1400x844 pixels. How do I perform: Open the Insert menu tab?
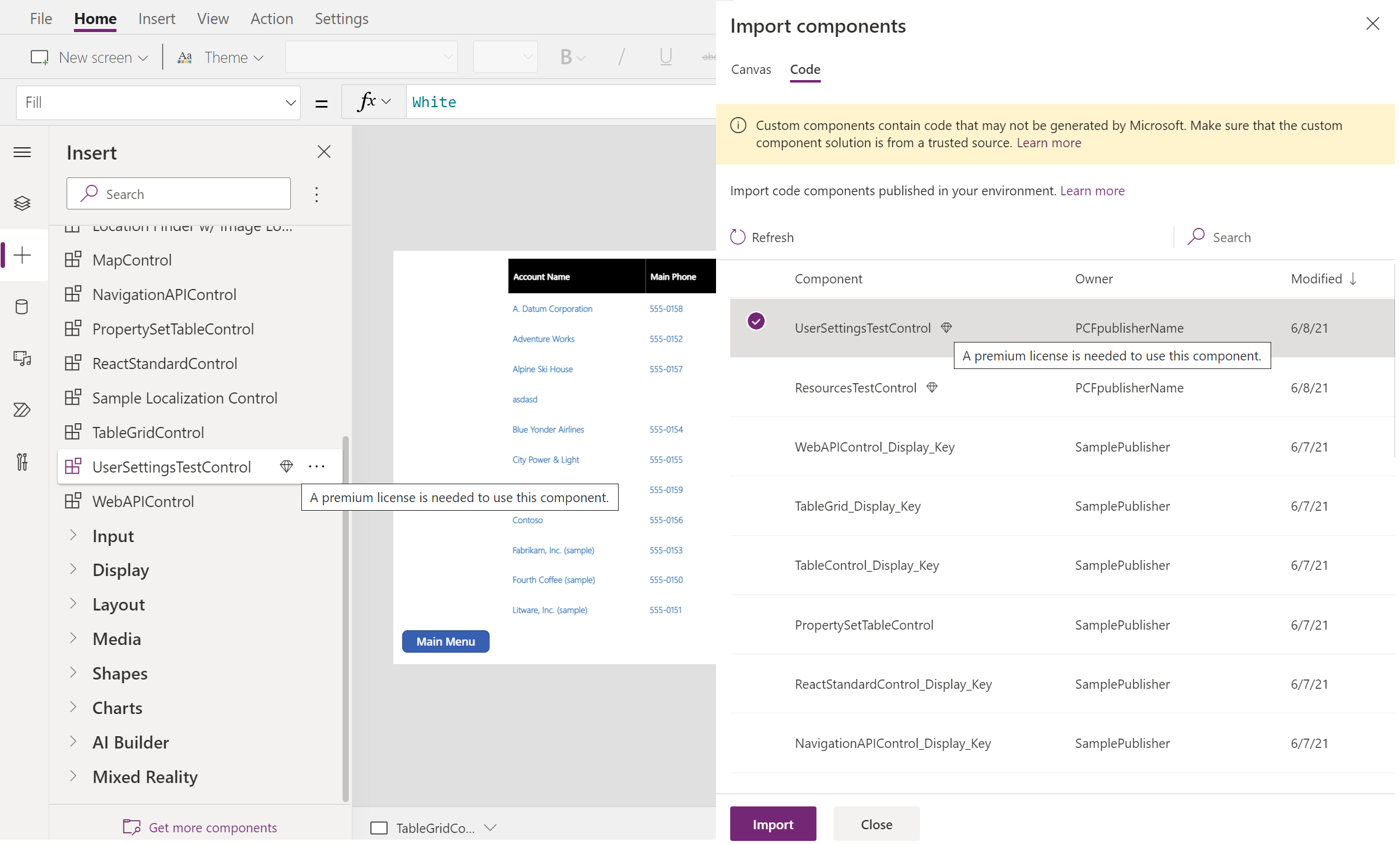pyautogui.click(x=157, y=19)
